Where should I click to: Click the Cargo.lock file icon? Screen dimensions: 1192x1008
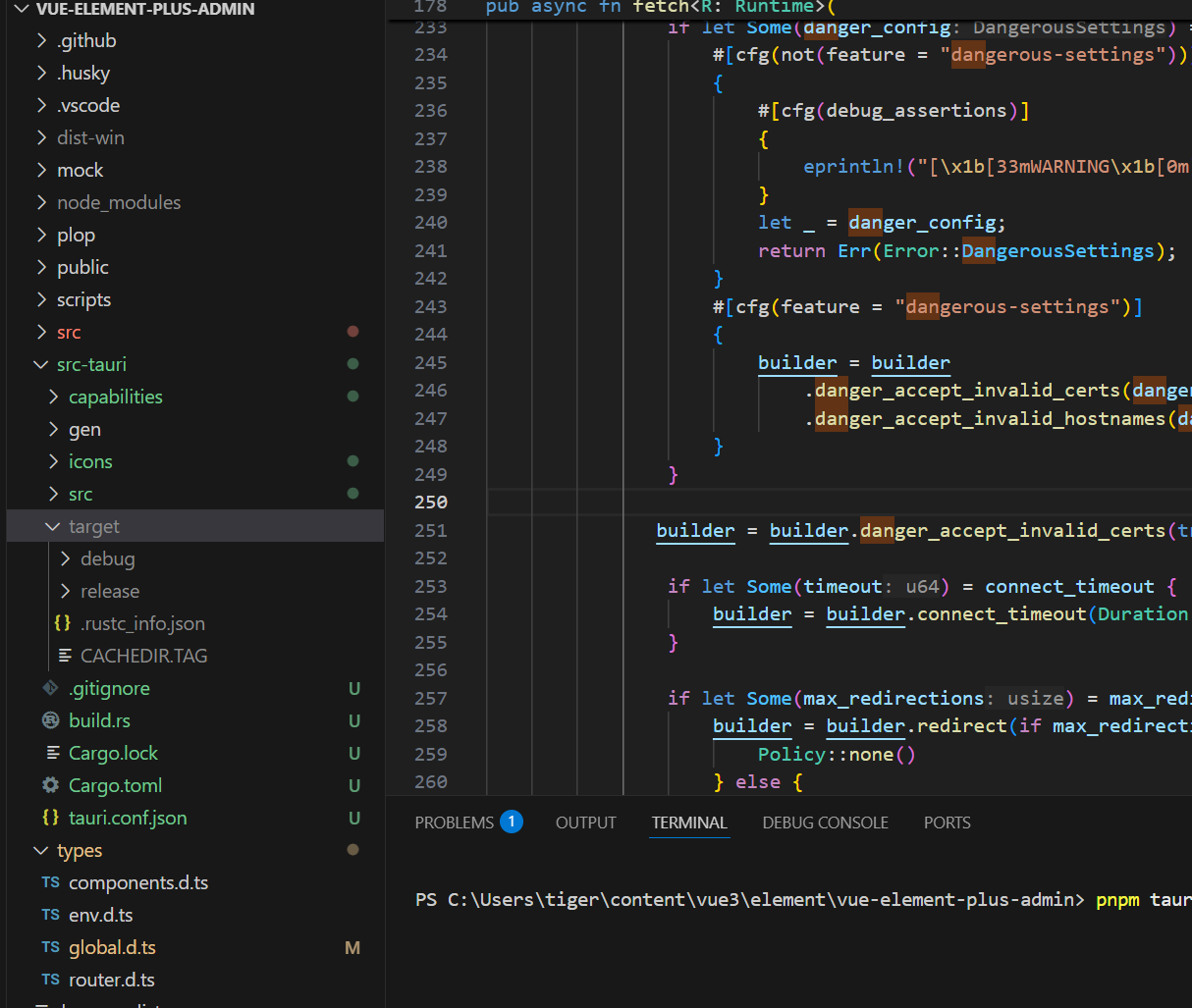click(x=53, y=753)
